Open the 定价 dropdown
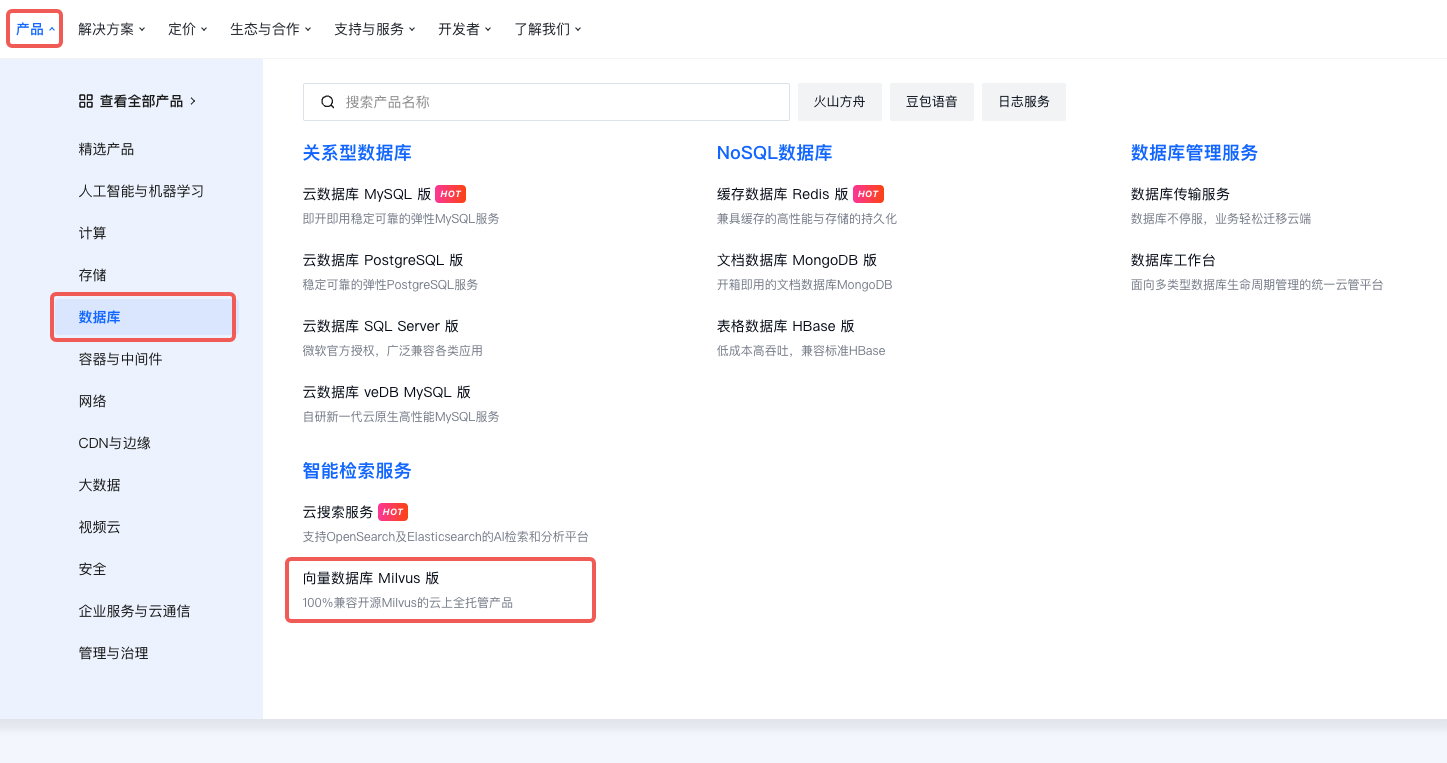The image size is (1447, 763). (188, 29)
